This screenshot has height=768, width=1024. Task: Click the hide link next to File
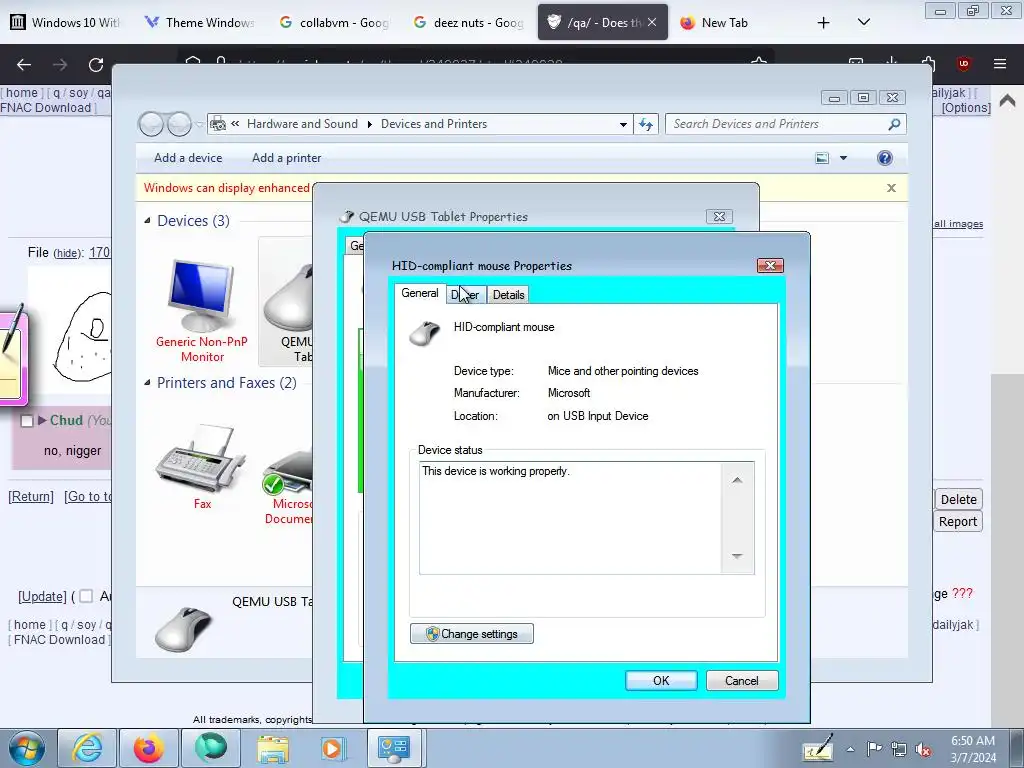point(67,253)
